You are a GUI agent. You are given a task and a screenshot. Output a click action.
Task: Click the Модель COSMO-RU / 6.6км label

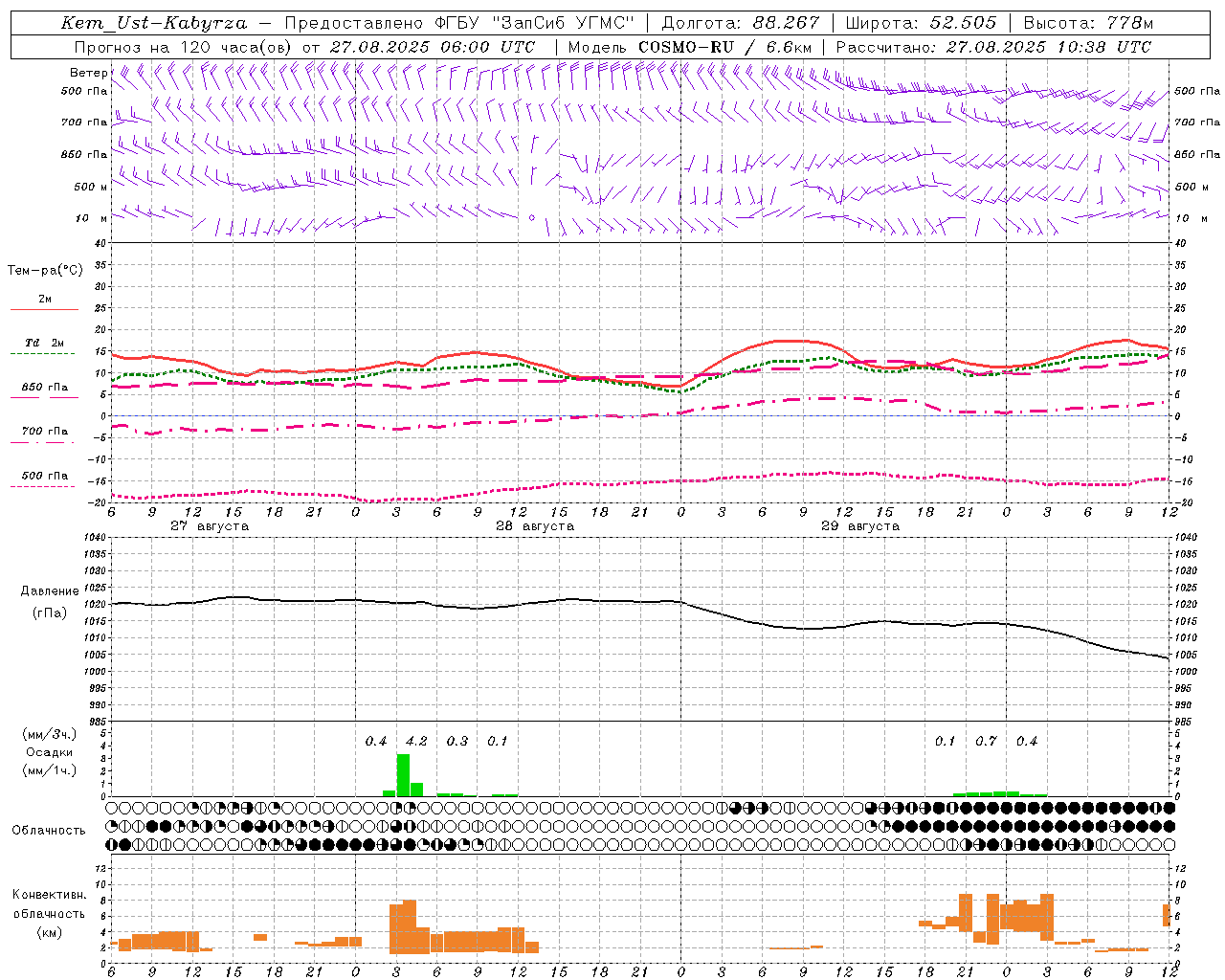690,47
